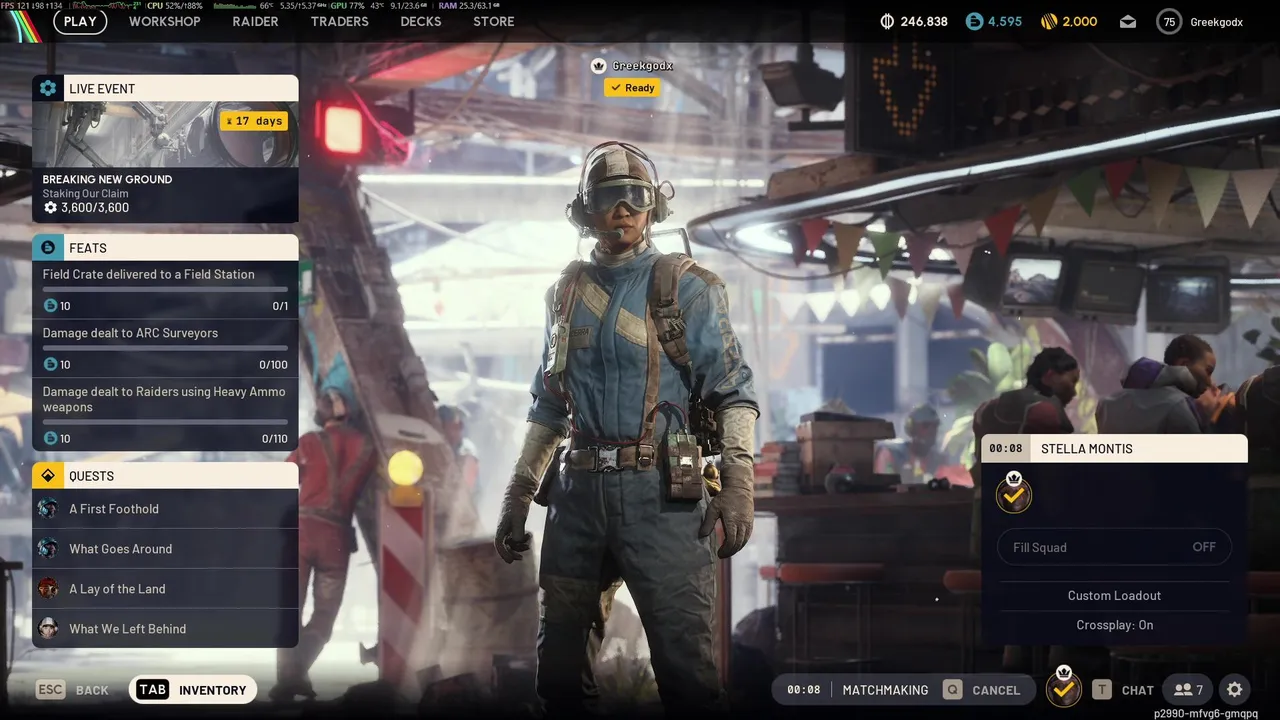This screenshot has height=720, width=1280.
Task: Click the A Lay of the Land quest giver portrait
Action: tap(48, 589)
